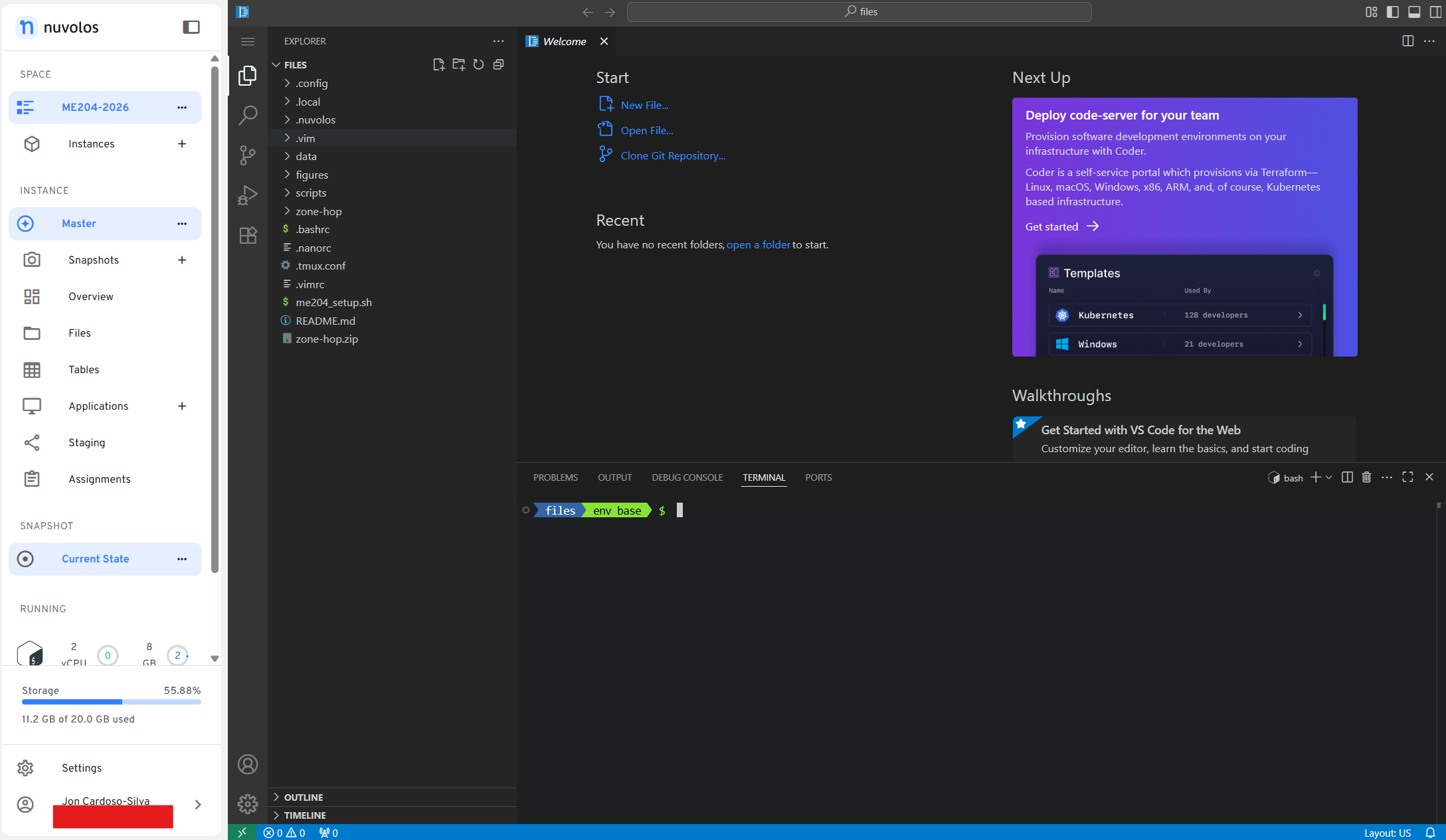Kill the terminal with trash icon

click(x=1366, y=477)
